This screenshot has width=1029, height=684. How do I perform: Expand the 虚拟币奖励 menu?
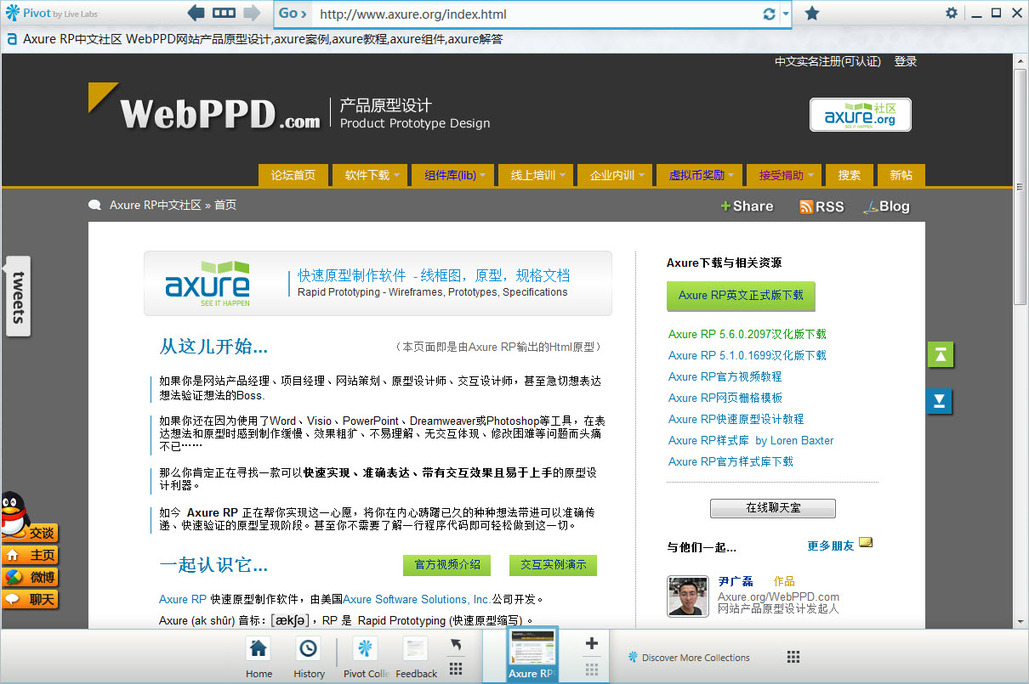(700, 175)
